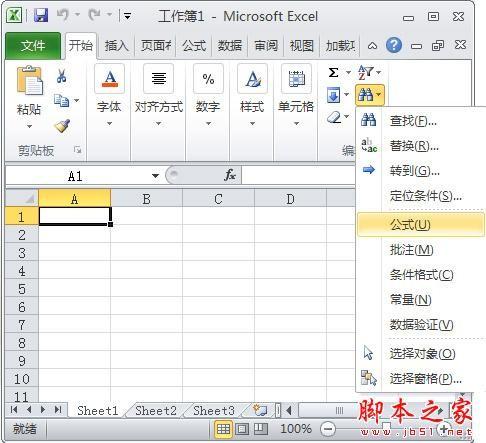Switch to the Sheet3 worksheet tab
486x443 pixels.
click(214, 410)
